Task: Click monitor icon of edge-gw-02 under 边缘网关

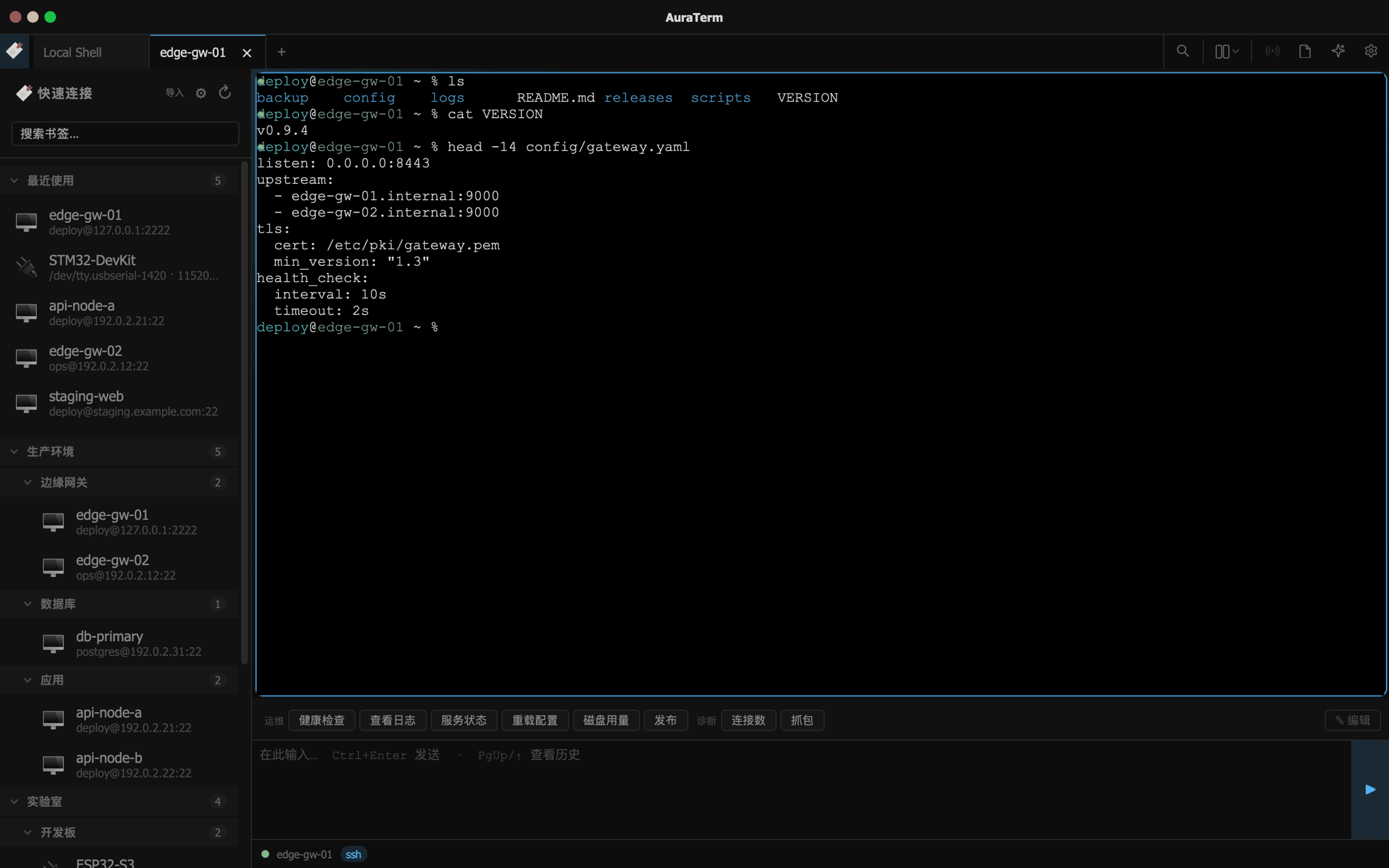Action: 53,567
